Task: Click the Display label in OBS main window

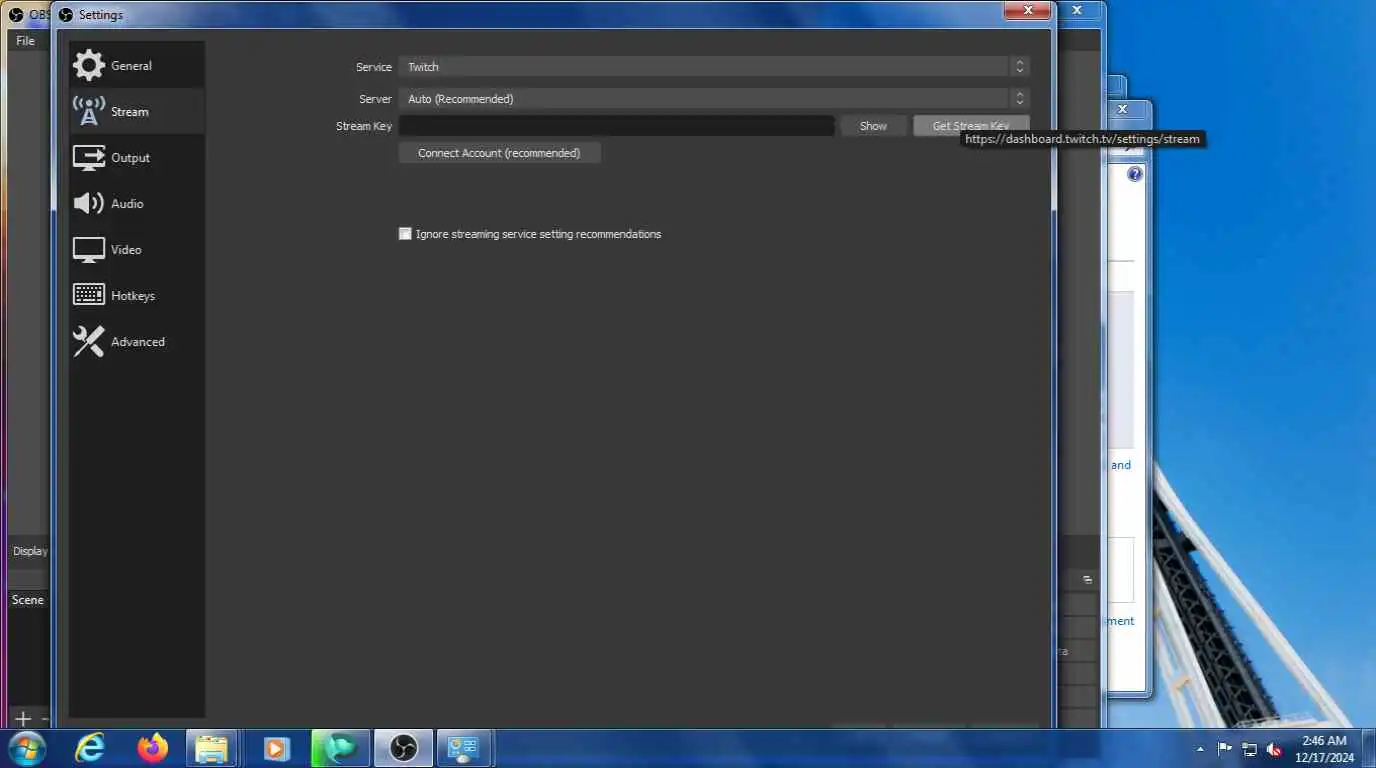Action: point(30,551)
